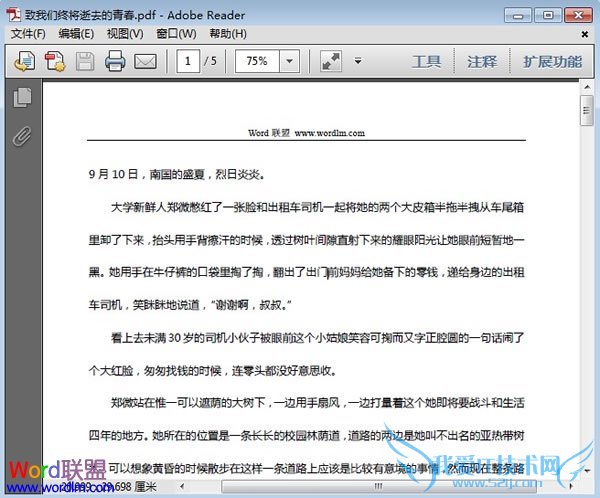Click the export PDF online icon
The height and width of the screenshot is (498, 600).
coord(25,61)
